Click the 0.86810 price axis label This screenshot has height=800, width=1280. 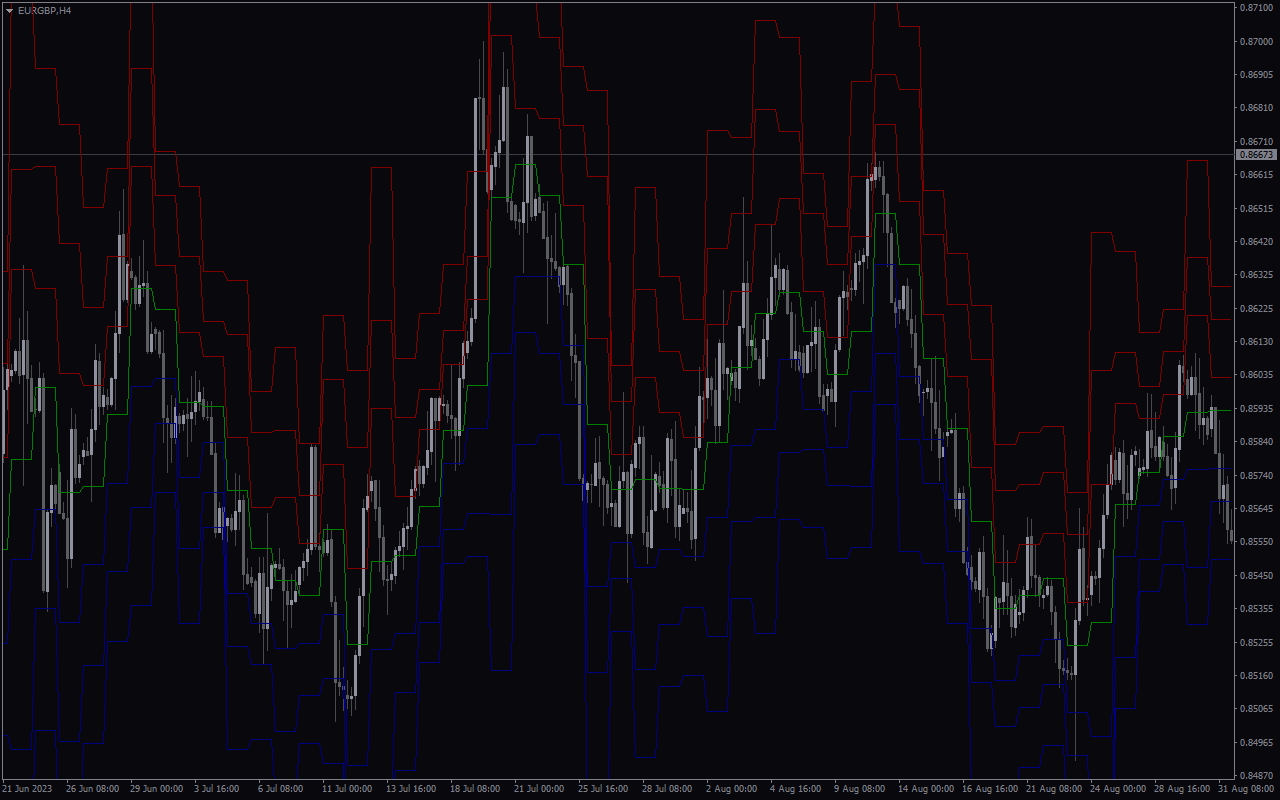point(1257,108)
